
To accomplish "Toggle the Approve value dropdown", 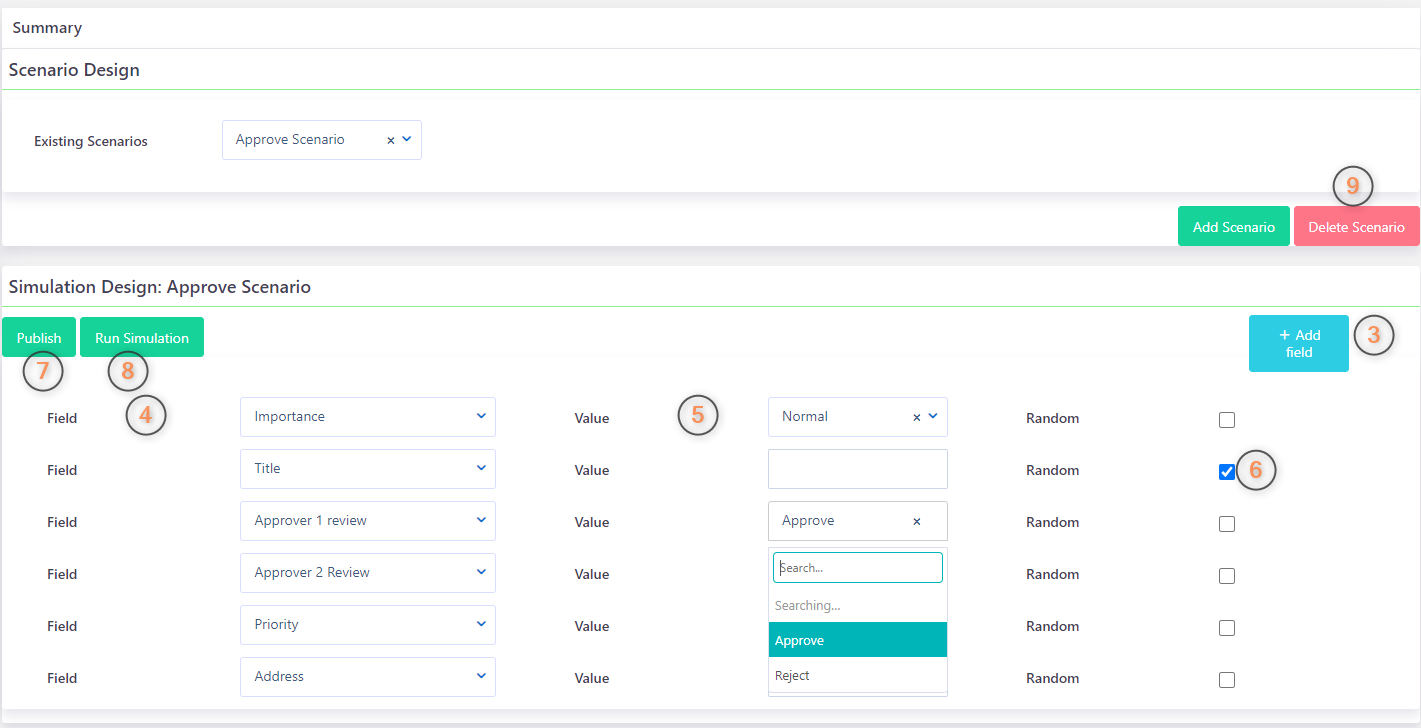I will click(858, 521).
